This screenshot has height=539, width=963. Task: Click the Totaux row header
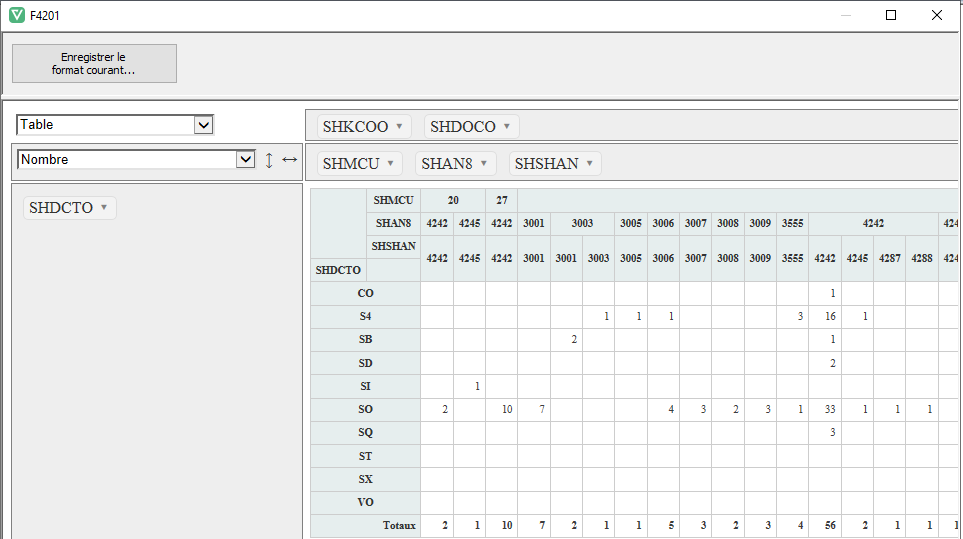click(x=365, y=525)
